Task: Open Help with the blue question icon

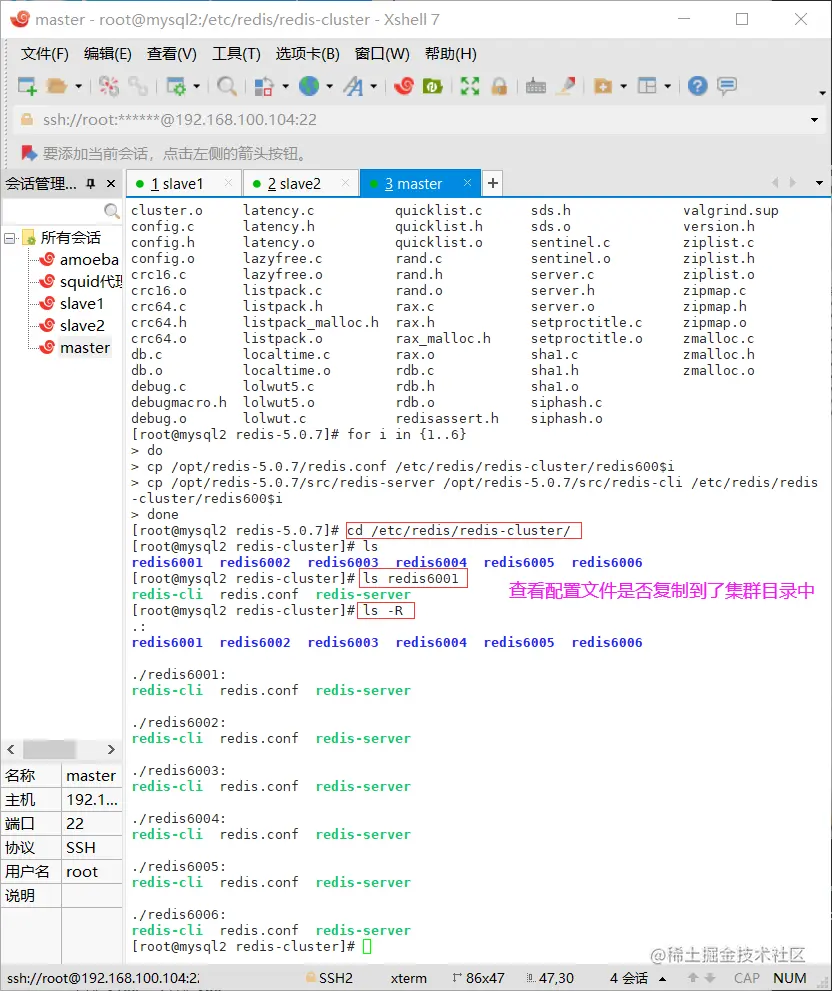Action: point(697,86)
